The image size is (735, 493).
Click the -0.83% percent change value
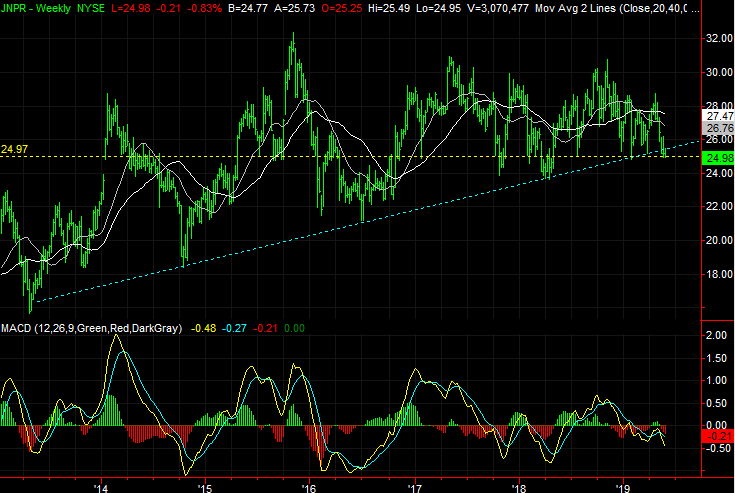204,8
